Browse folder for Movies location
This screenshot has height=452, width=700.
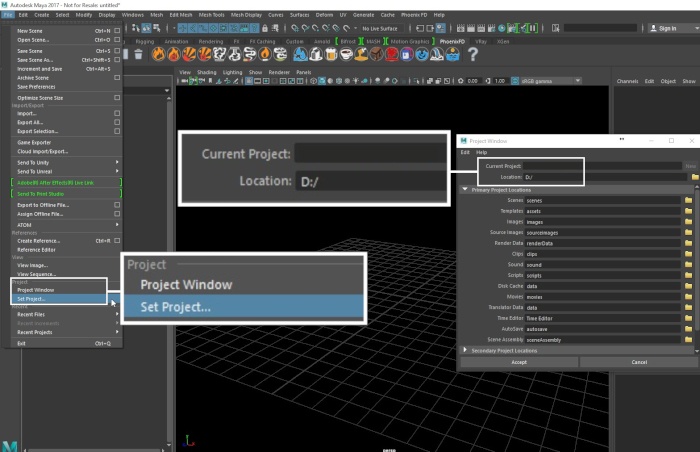pos(688,297)
